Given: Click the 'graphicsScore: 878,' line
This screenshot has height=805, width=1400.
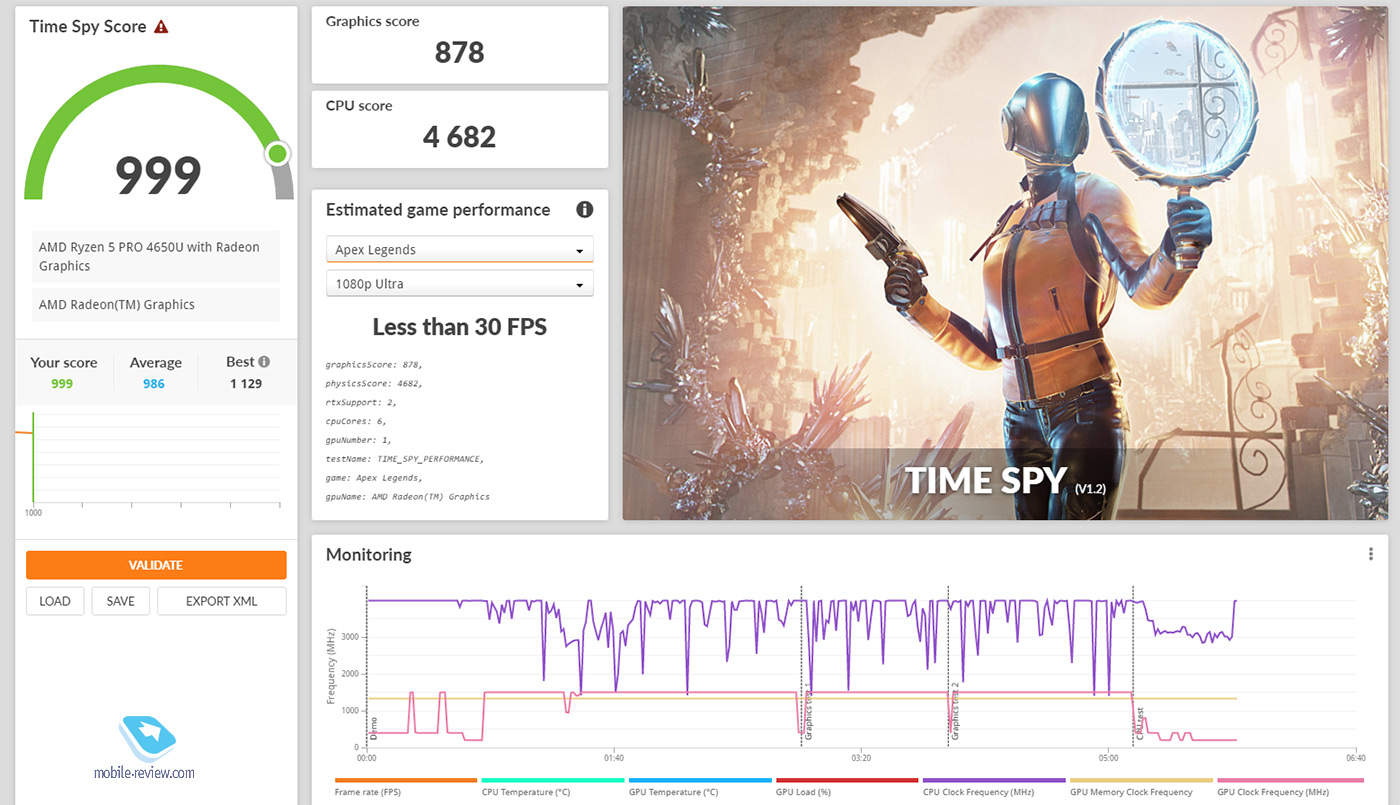Looking at the screenshot, I should coord(373,365).
